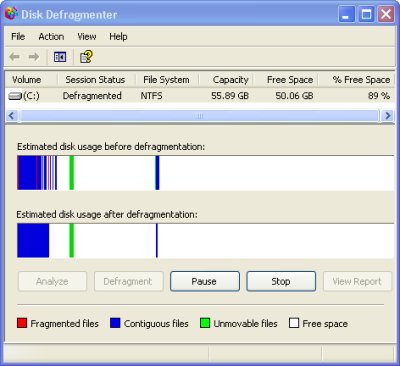Click the 55.89 GB capacity cell
Image resolution: width=400 pixels, height=366 pixels.
pos(230,96)
